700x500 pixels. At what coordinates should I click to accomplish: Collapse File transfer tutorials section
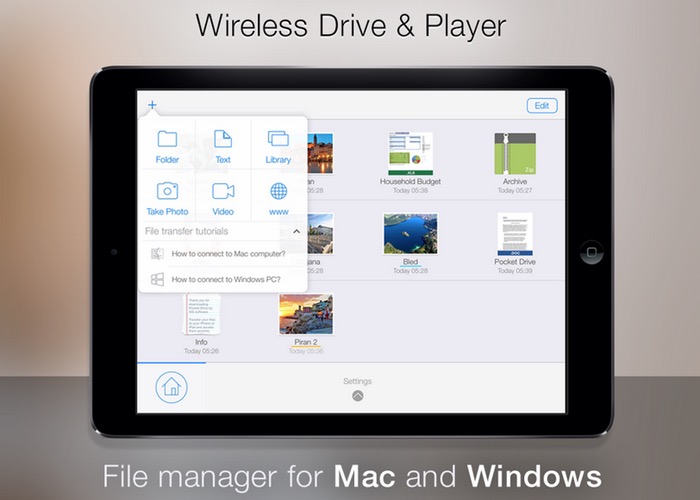(296, 231)
